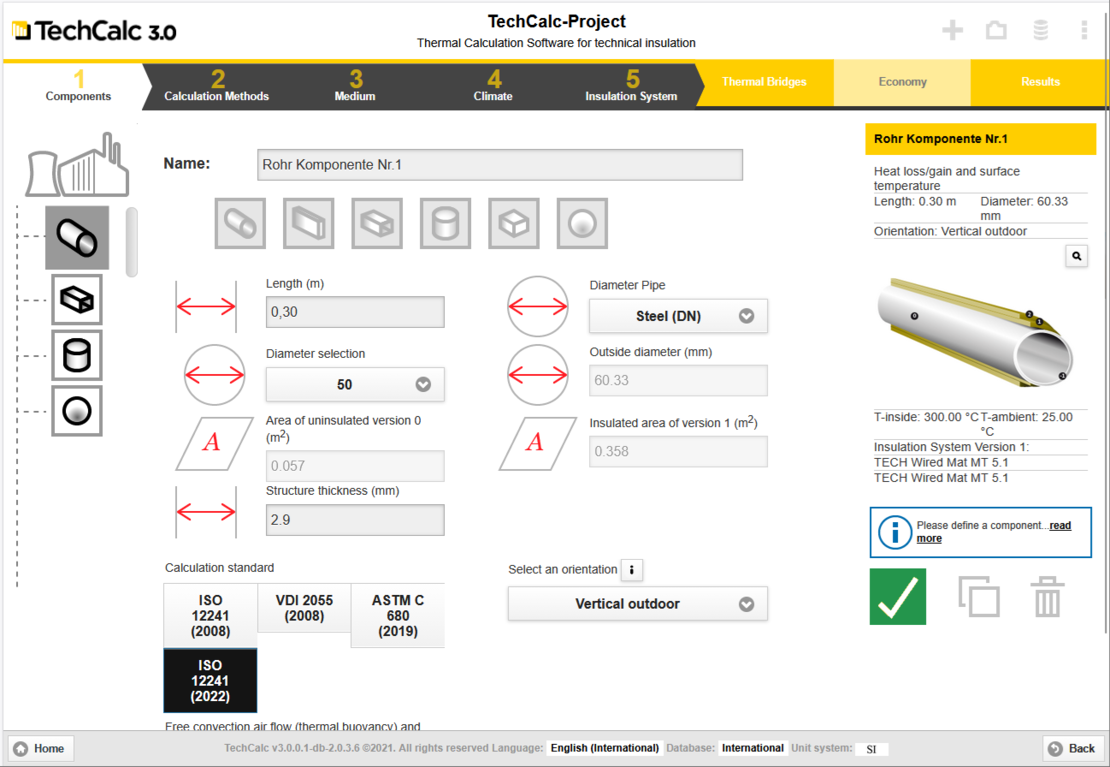The height and width of the screenshot is (767, 1110).
Task: Select VDI 2055 (2008) standard
Action: (304, 608)
